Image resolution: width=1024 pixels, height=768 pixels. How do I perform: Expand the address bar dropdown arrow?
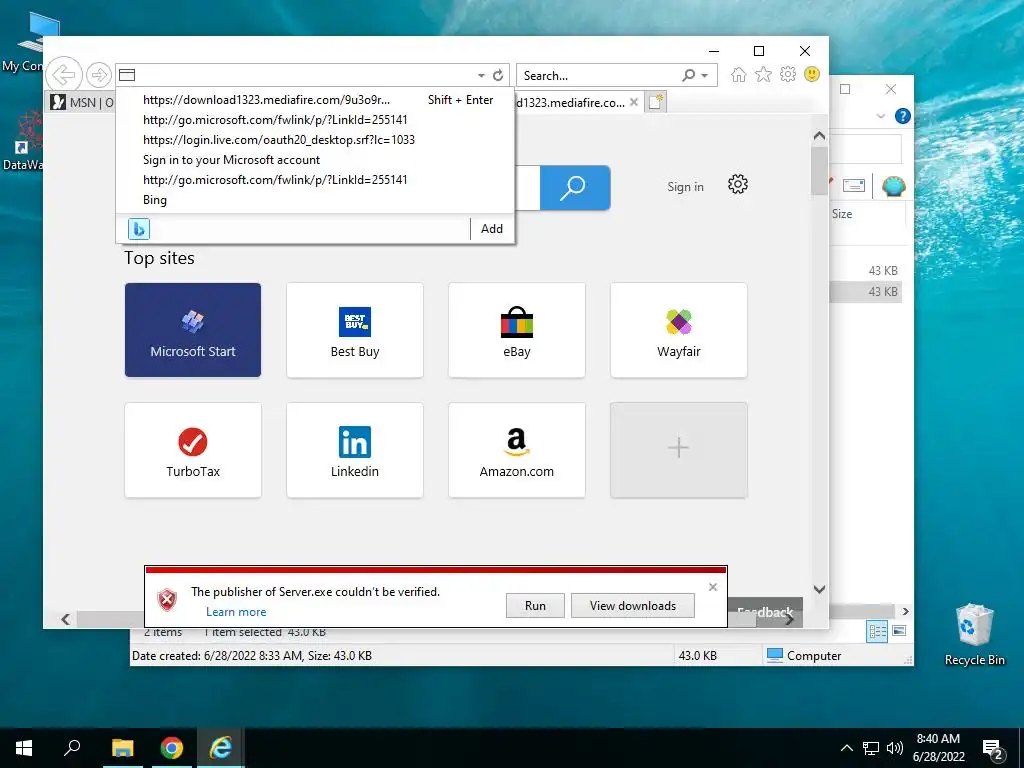click(481, 76)
